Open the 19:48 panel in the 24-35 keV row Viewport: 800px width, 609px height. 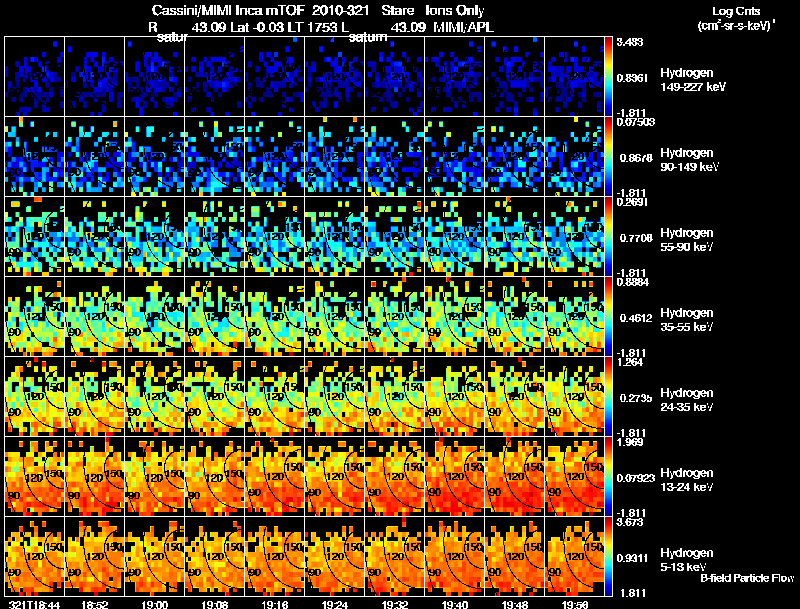(x=515, y=396)
